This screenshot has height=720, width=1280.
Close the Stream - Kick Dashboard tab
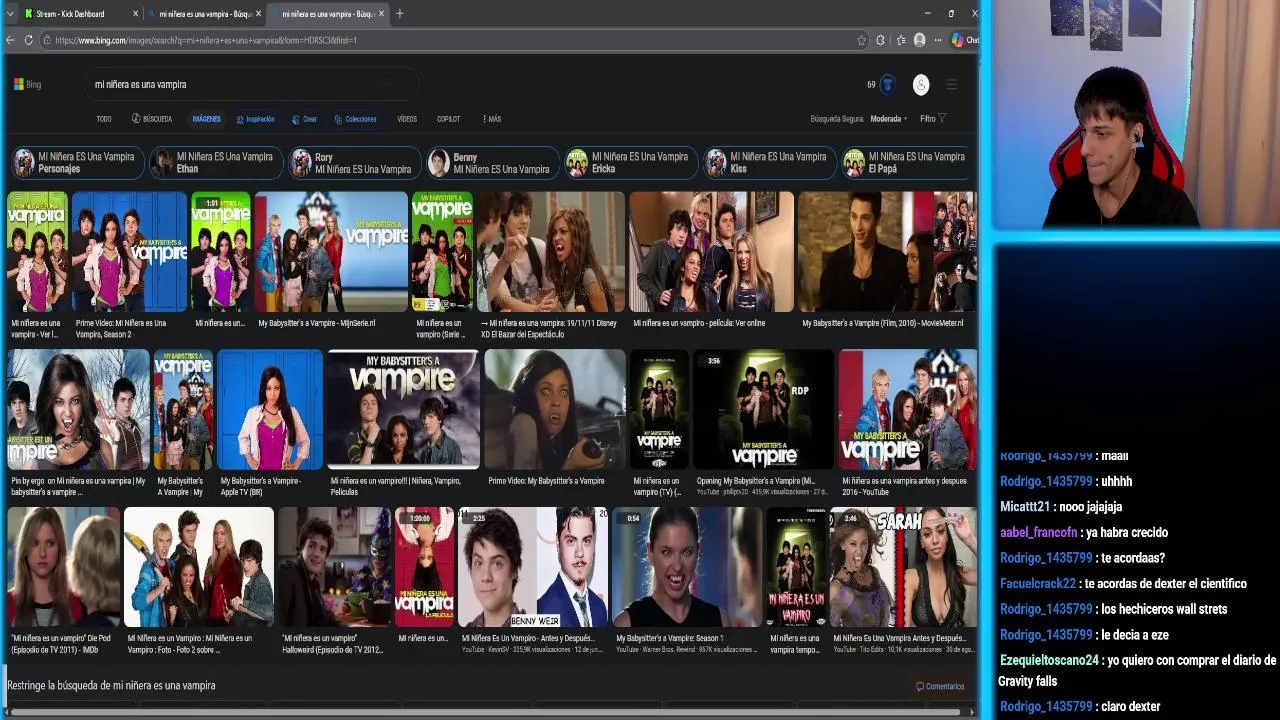click(135, 14)
